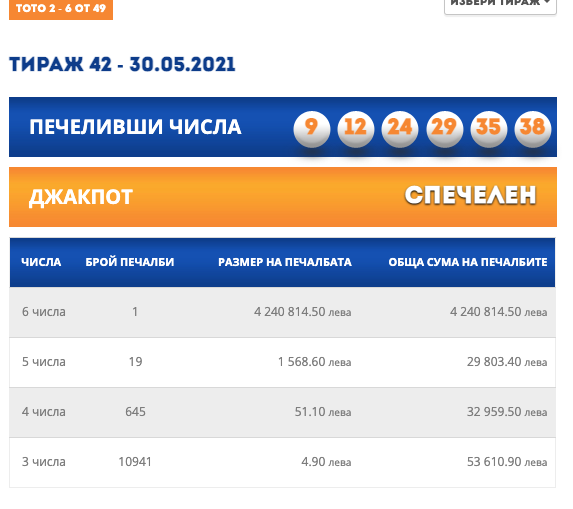Select the 5 числа table row
This screenshot has width=573, height=509.
(282, 362)
